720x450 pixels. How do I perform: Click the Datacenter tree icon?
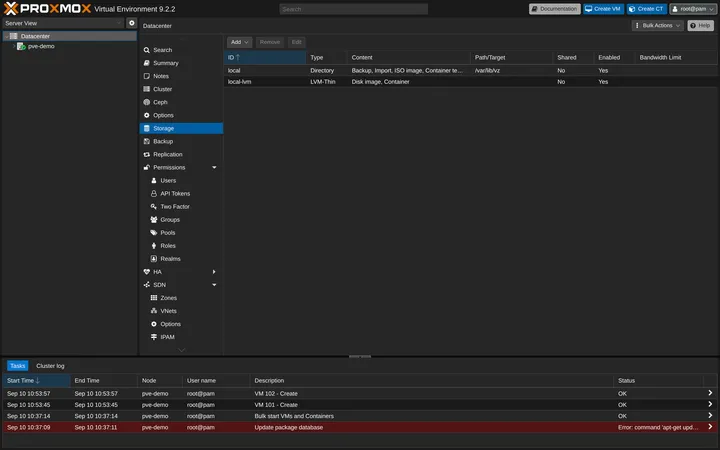14,36
